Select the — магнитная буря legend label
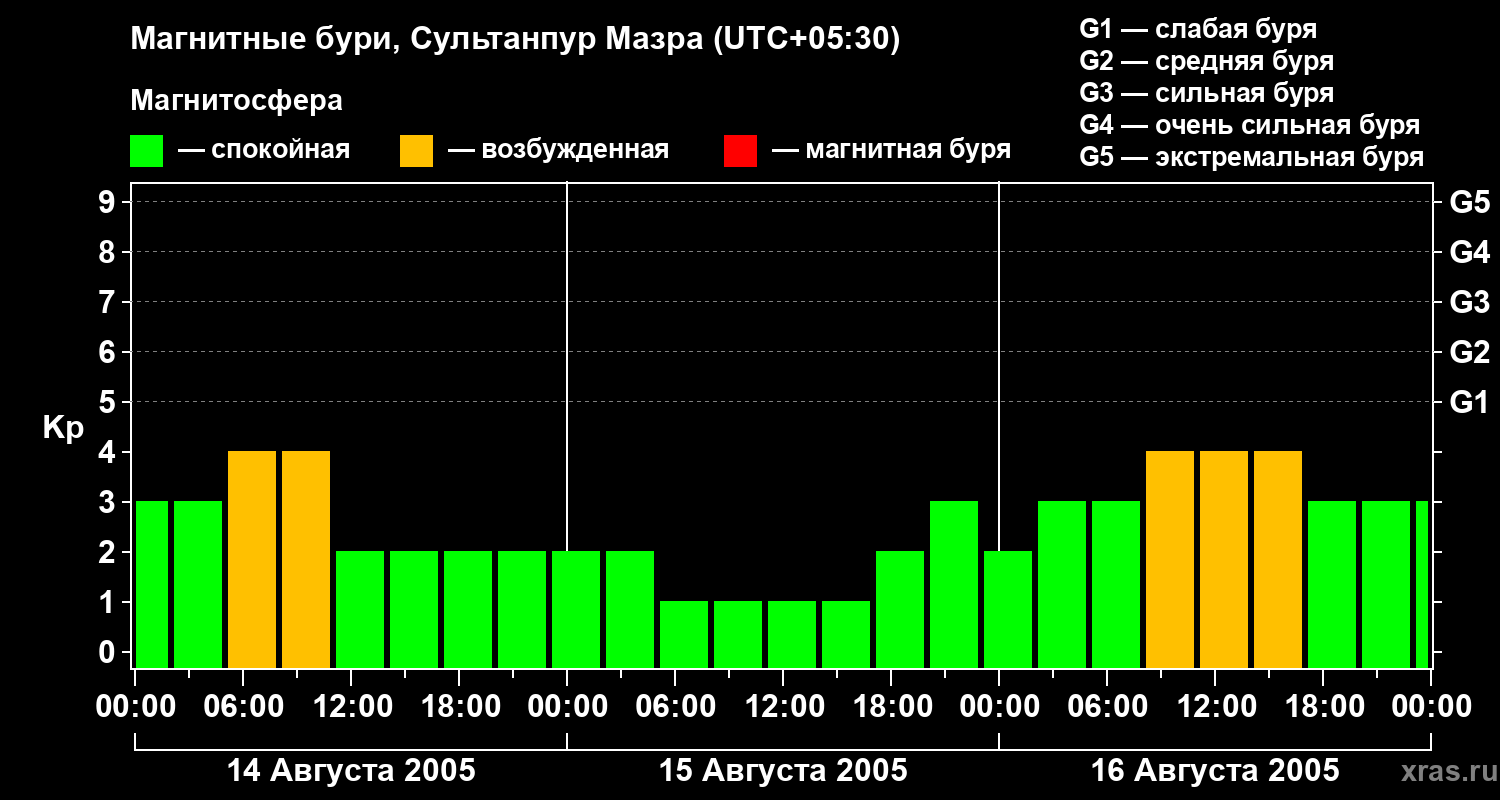This screenshot has height=800, width=1500. pyautogui.click(x=891, y=150)
